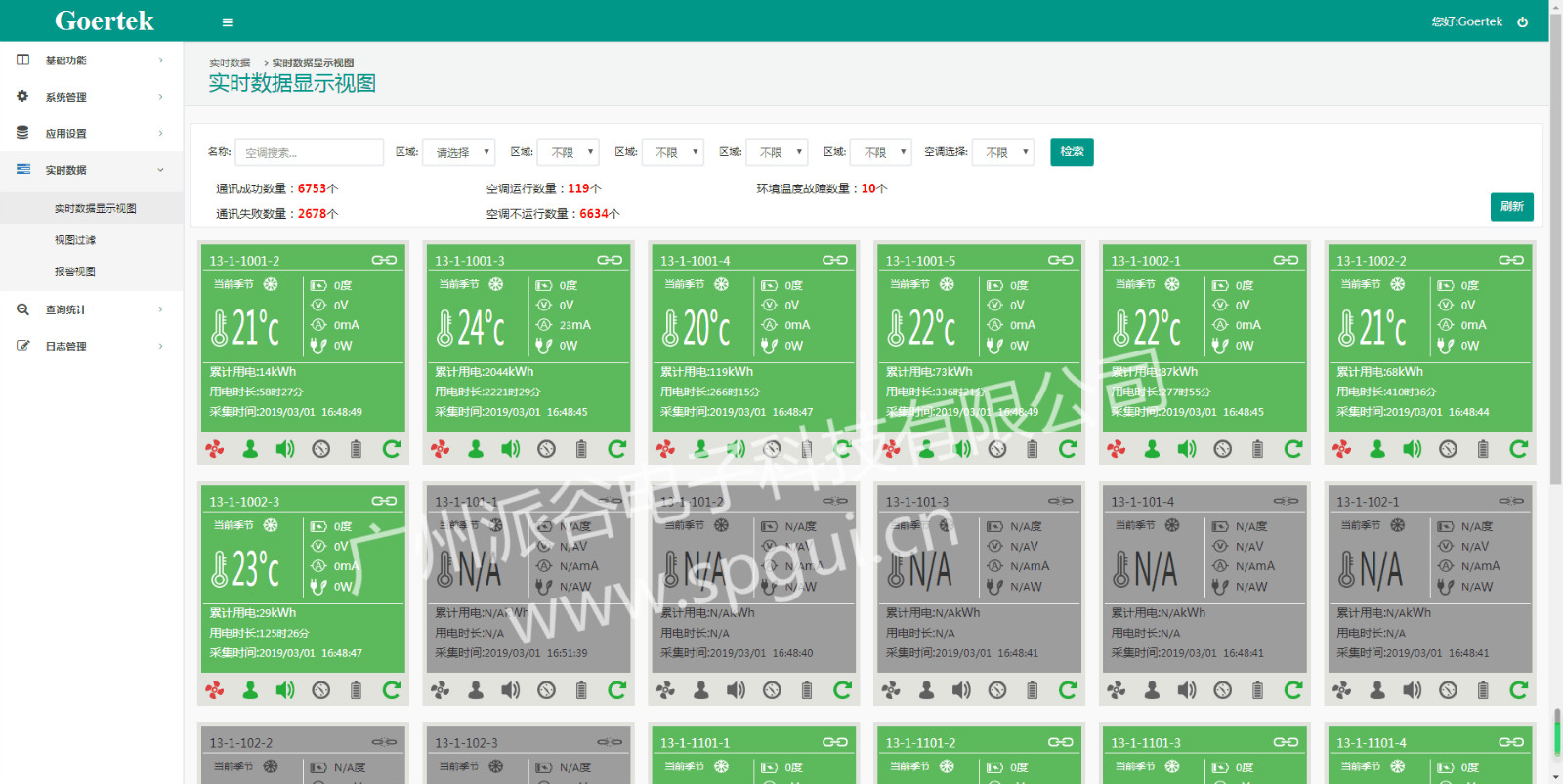Click the person icon on card 13-1-1002-2

(1377, 449)
